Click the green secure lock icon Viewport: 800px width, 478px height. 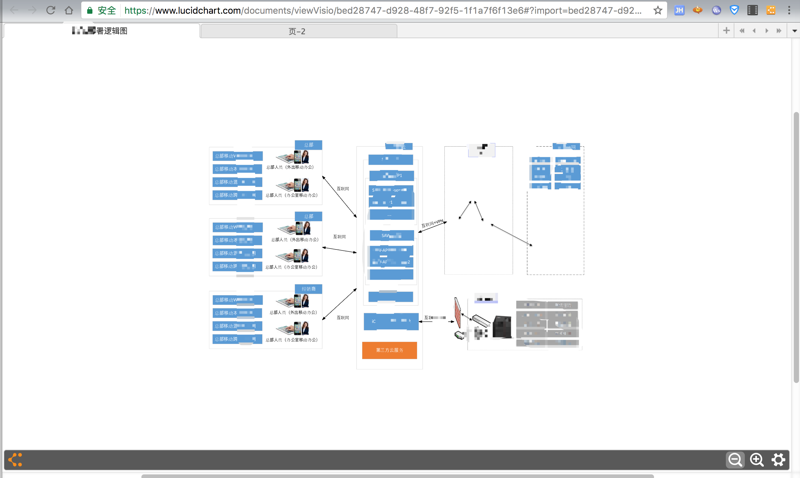tap(90, 10)
